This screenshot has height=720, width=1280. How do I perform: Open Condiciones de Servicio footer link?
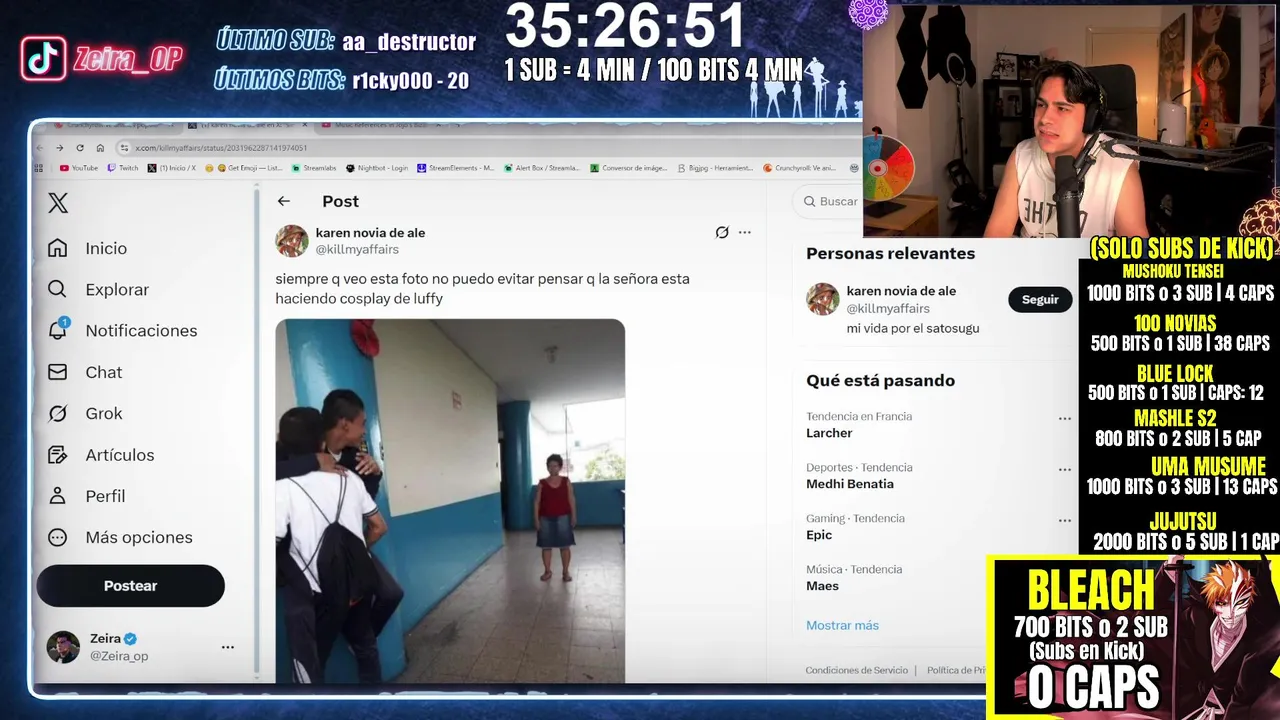click(856, 670)
